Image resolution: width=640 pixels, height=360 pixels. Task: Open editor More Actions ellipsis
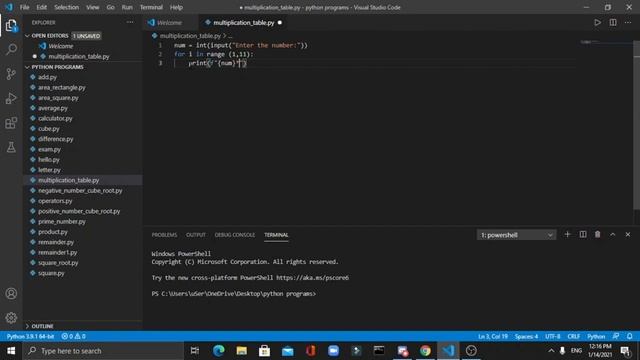click(x=628, y=22)
